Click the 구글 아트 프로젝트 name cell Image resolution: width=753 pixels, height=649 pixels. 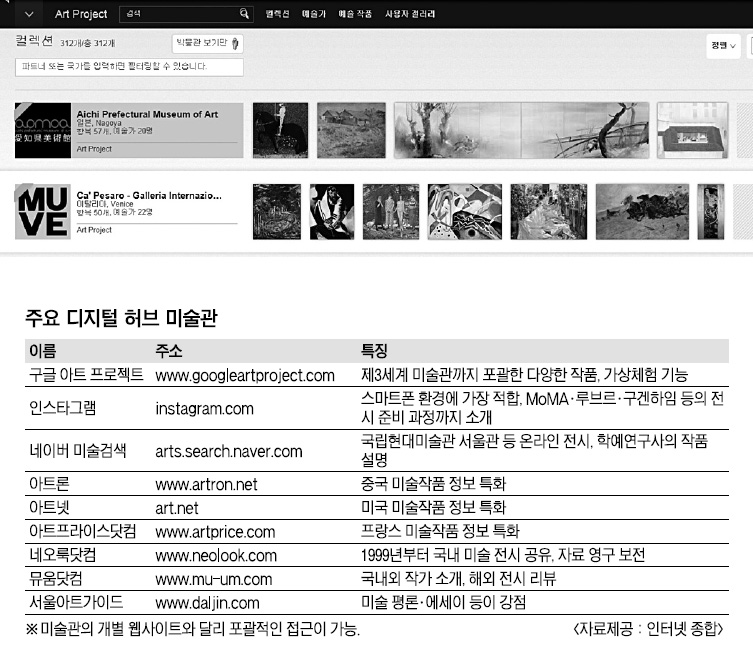pos(86,375)
